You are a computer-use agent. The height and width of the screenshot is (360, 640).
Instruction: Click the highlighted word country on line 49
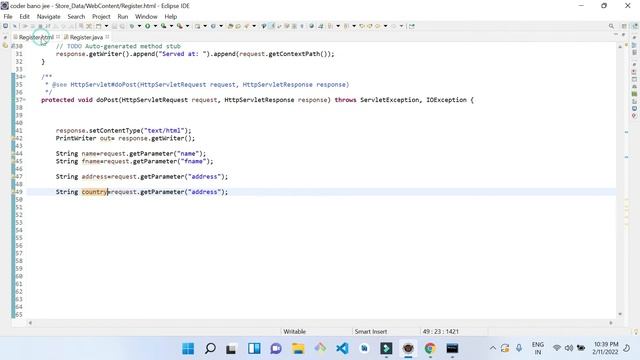point(94,192)
